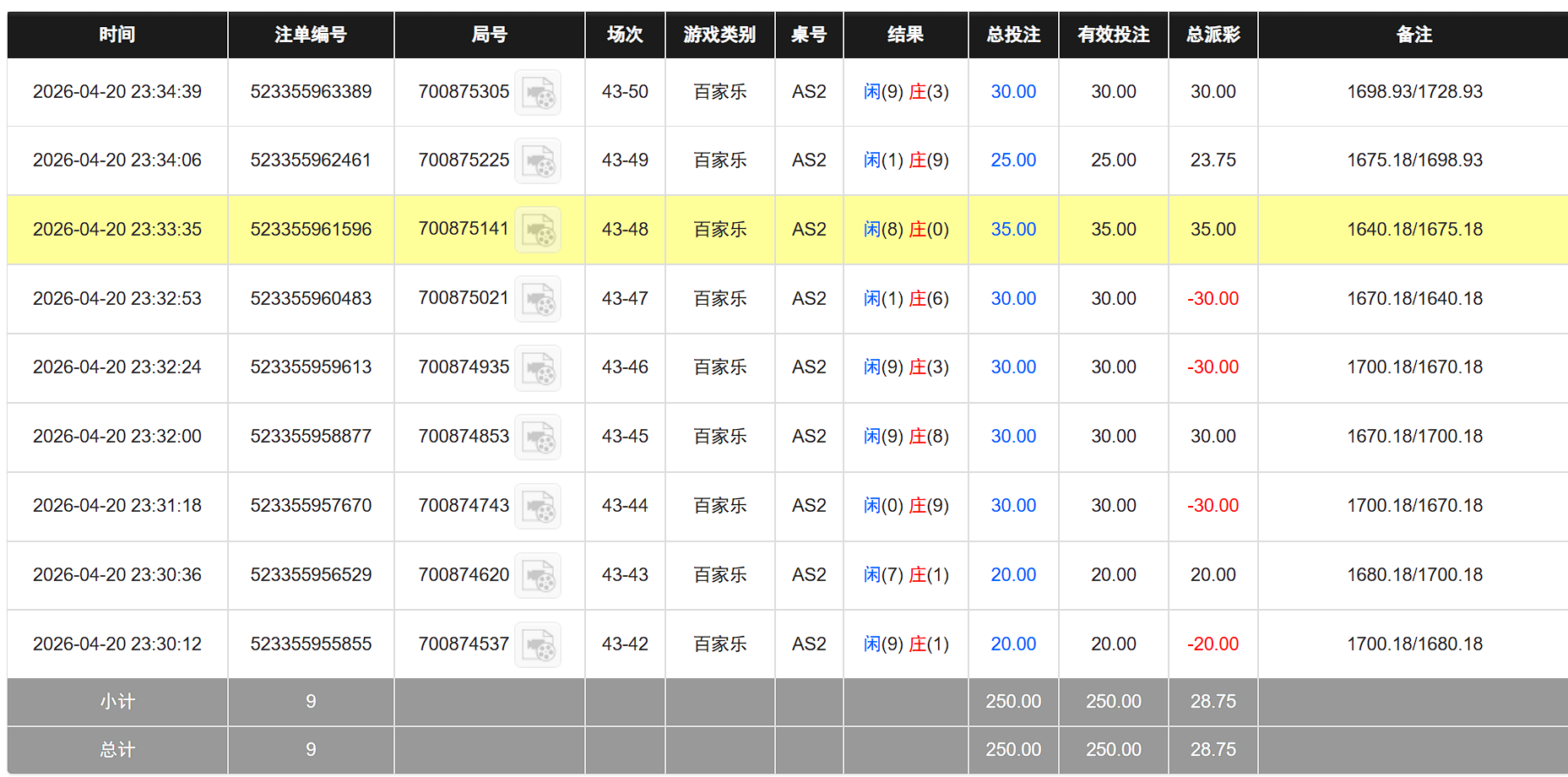Open video replay icon for round 700874743

pos(538,507)
